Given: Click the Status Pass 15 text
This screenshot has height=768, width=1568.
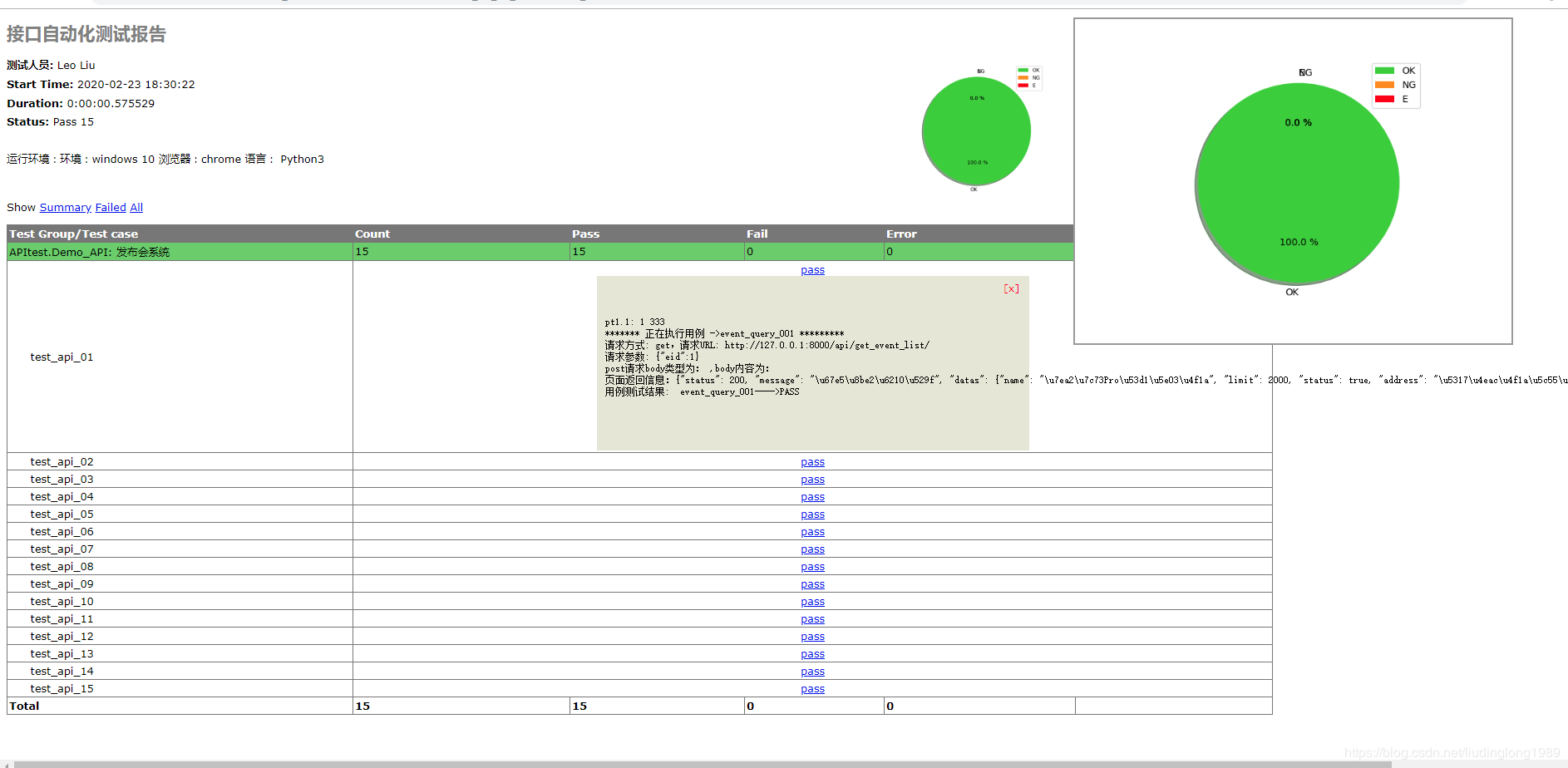Looking at the screenshot, I should pos(50,122).
